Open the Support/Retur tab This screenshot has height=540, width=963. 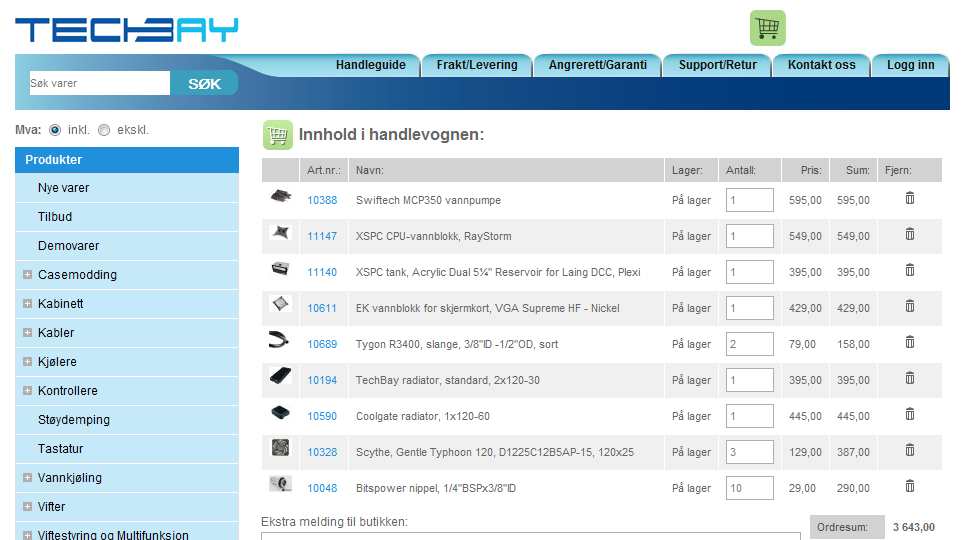717,65
